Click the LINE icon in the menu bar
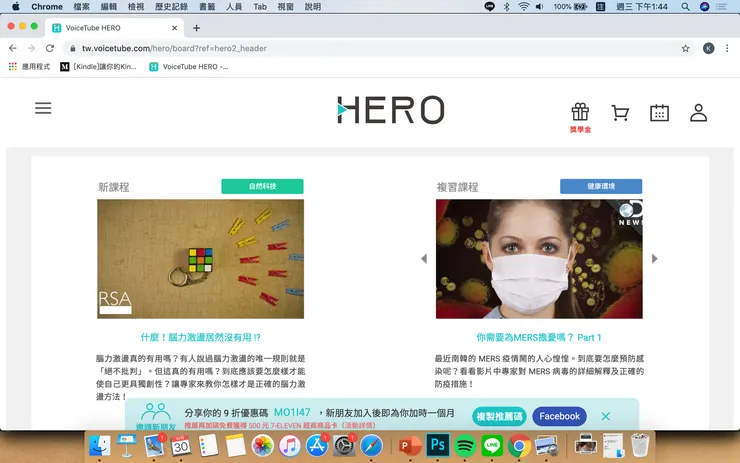The height and width of the screenshot is (463, 740). 489,7
